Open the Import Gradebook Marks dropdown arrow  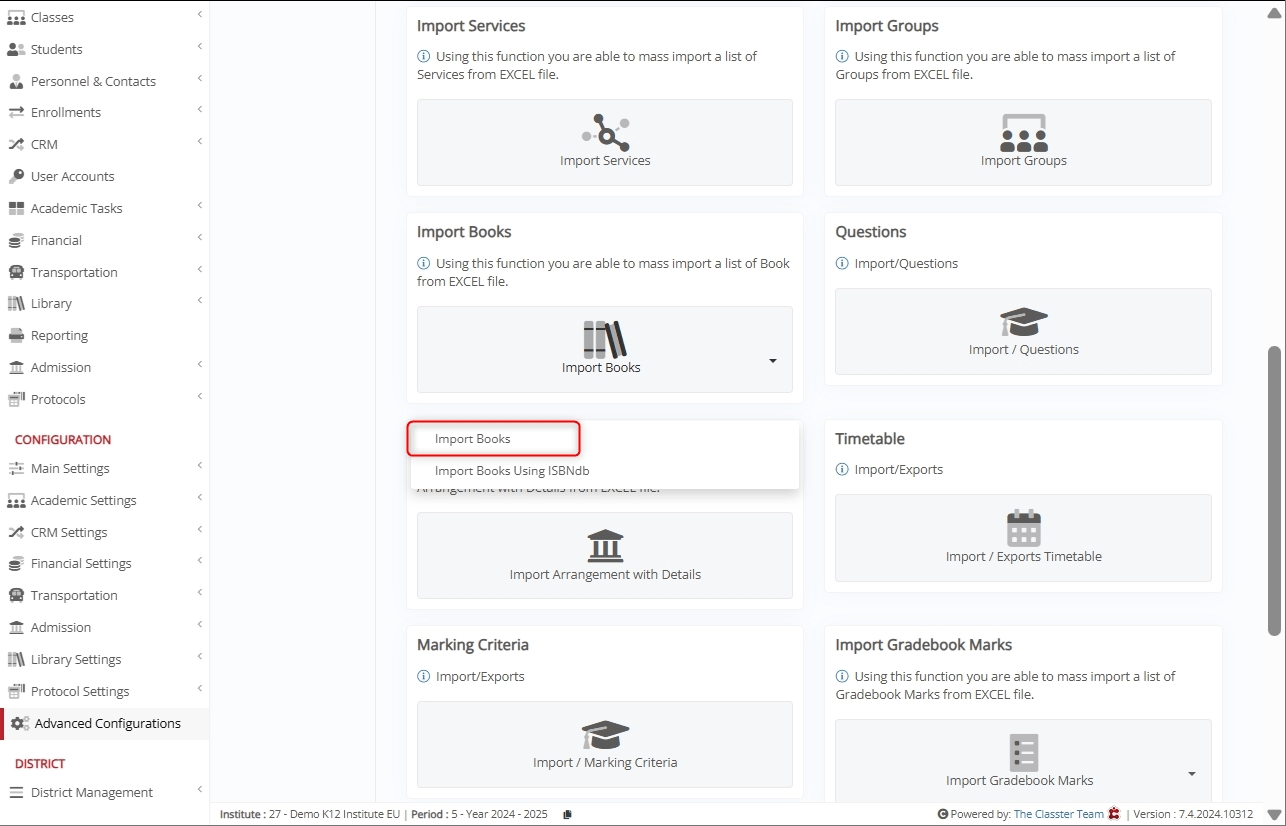1191,774
